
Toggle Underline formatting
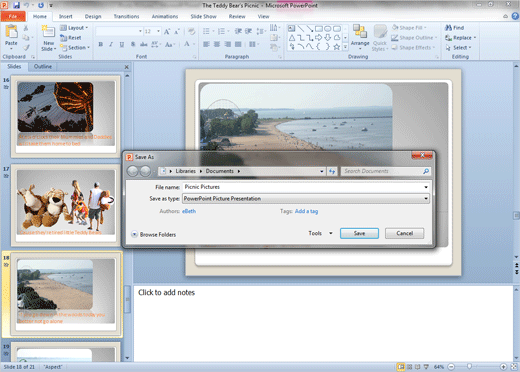coord(122,44)
